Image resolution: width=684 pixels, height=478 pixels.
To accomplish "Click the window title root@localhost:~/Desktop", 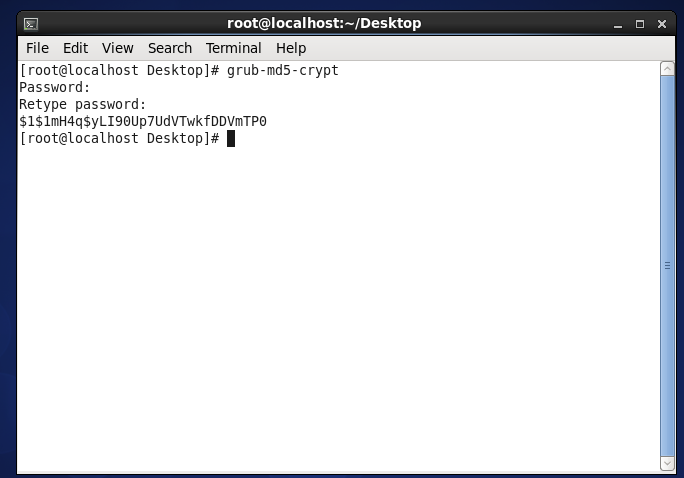I will tap(324, 23).
